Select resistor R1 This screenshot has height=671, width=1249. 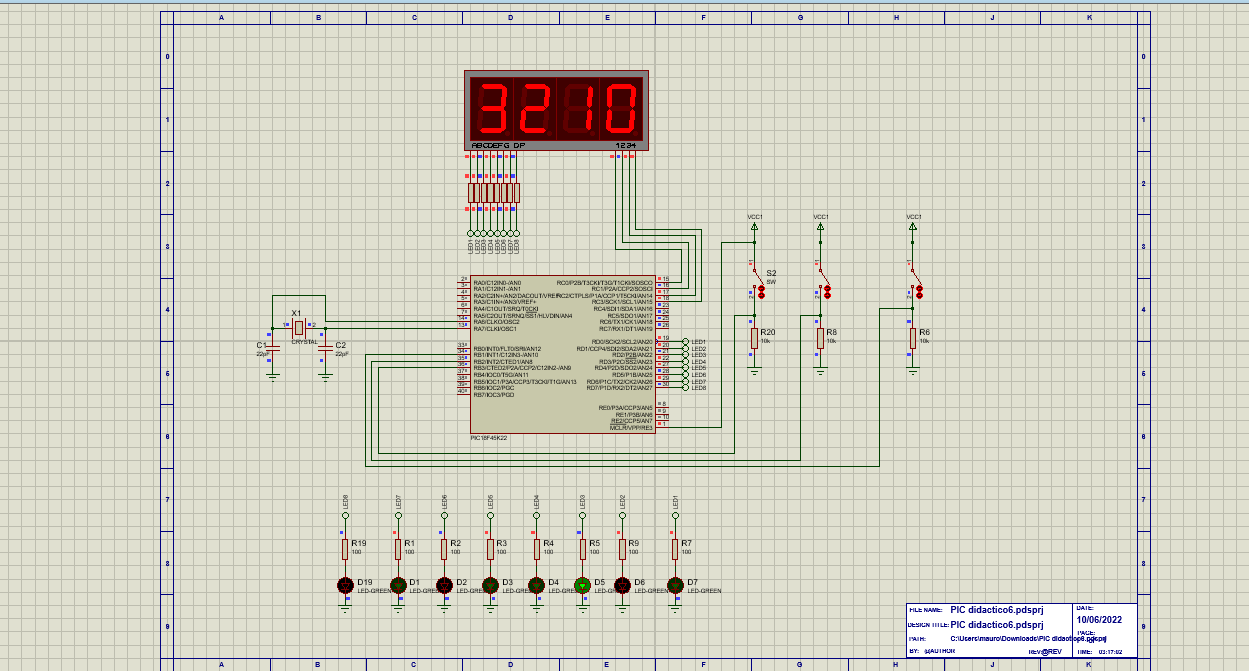397,549
